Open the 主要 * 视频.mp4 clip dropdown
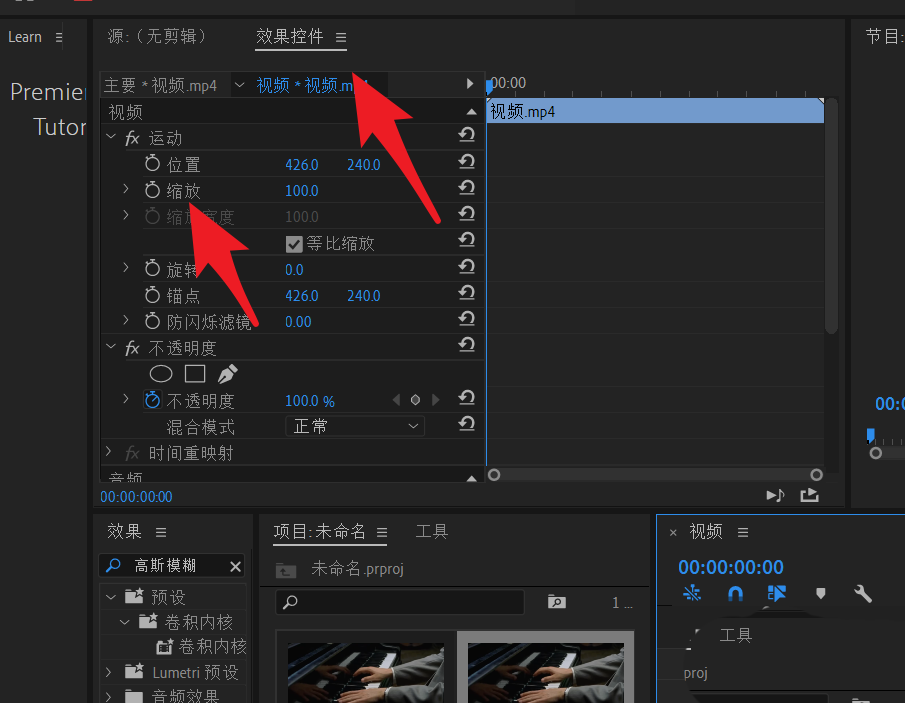The width and height of the screenshot is (905, 703). click(x=239, y=85)
